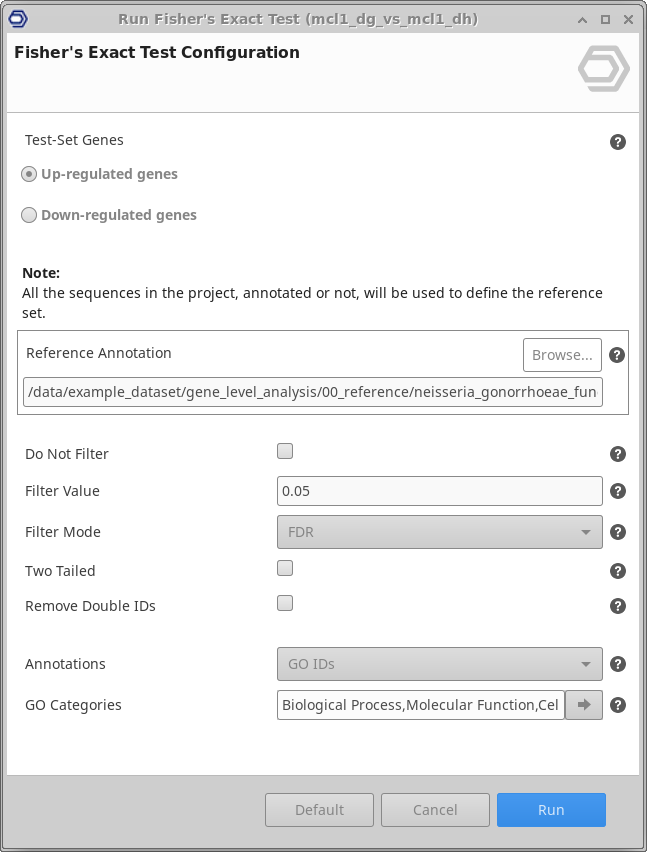The height and width of the screenshot is (852, 647).
Task: Open help for Reference Annotation
Action: pos(618,355)
